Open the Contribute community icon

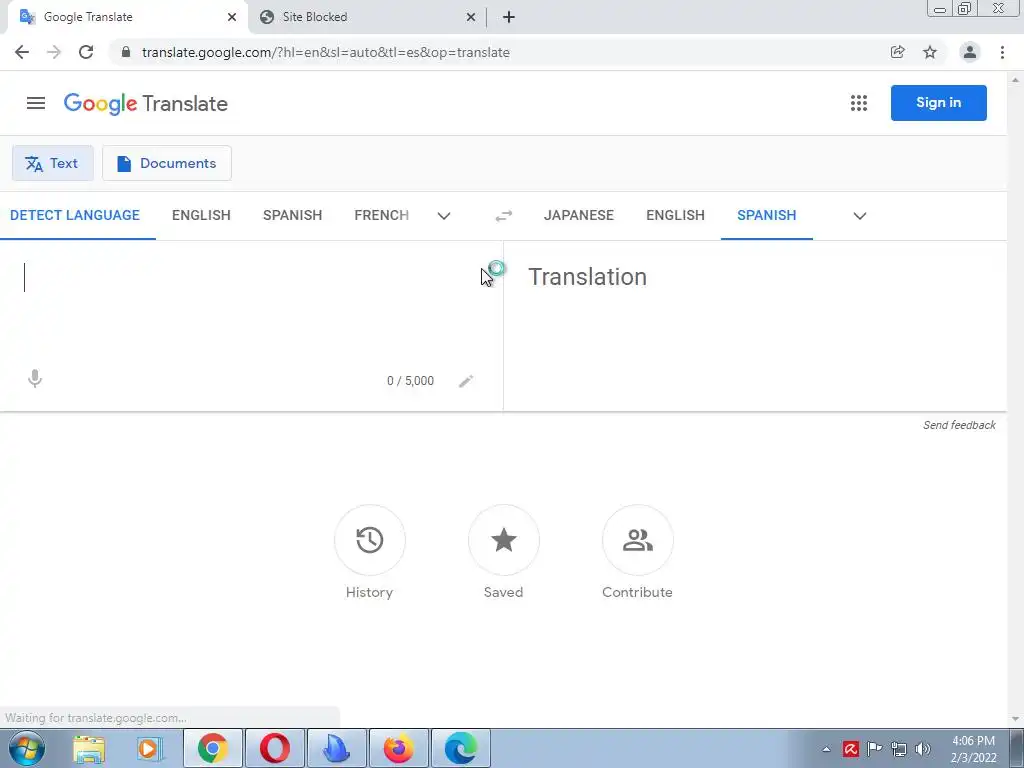(x=637, y=540)
